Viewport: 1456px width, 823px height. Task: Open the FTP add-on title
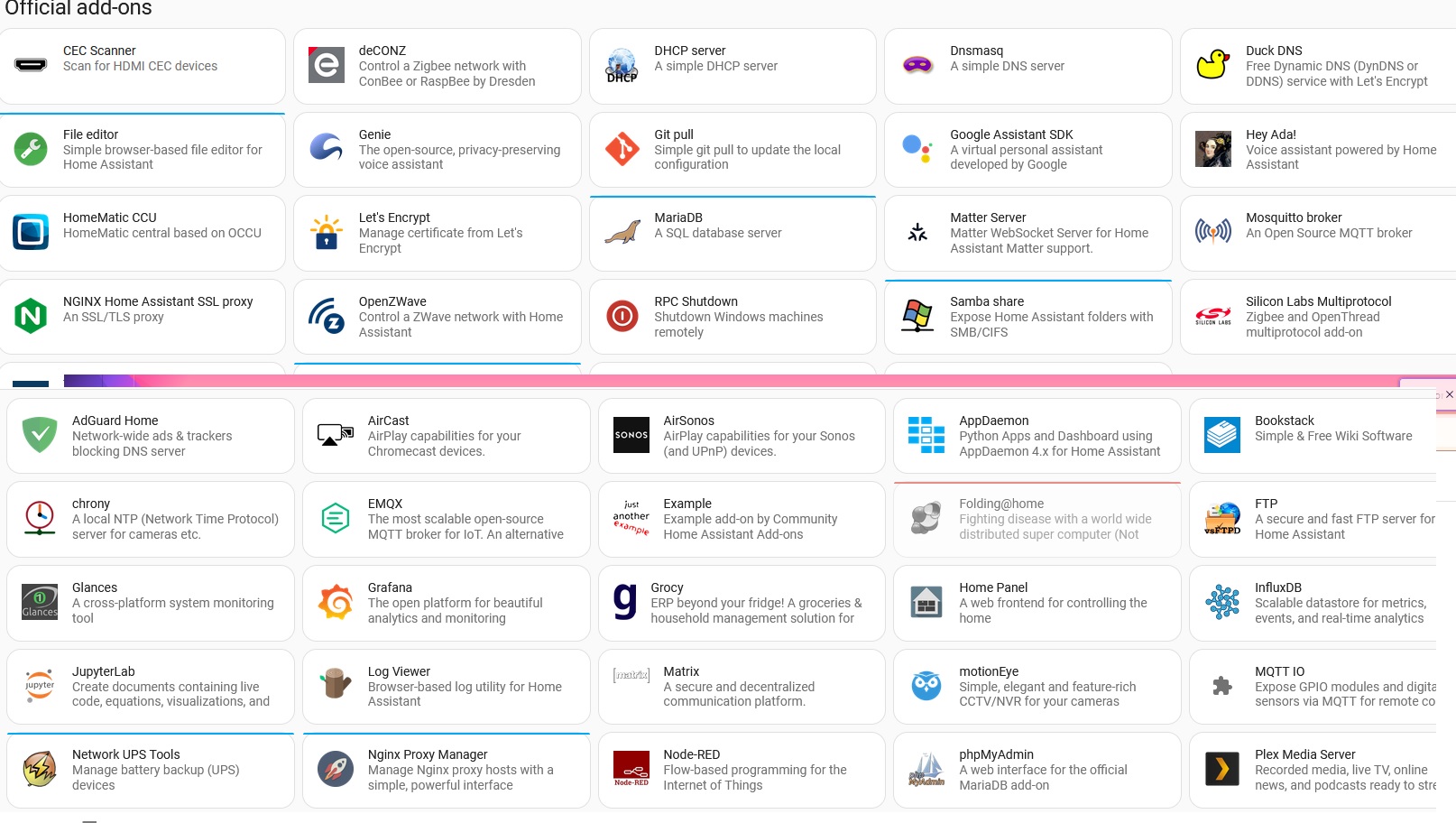(x=1266, y=504)
